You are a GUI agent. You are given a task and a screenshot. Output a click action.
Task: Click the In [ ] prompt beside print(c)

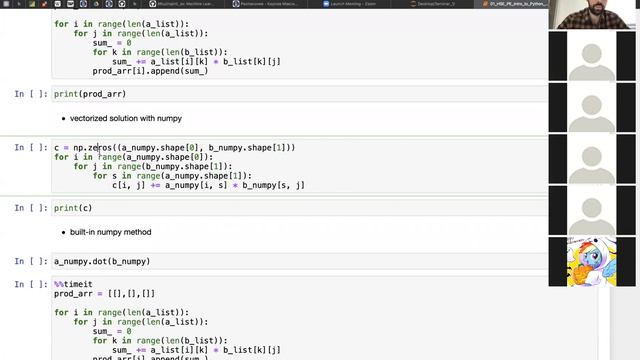pyautogui.click(x=31, y=208)
